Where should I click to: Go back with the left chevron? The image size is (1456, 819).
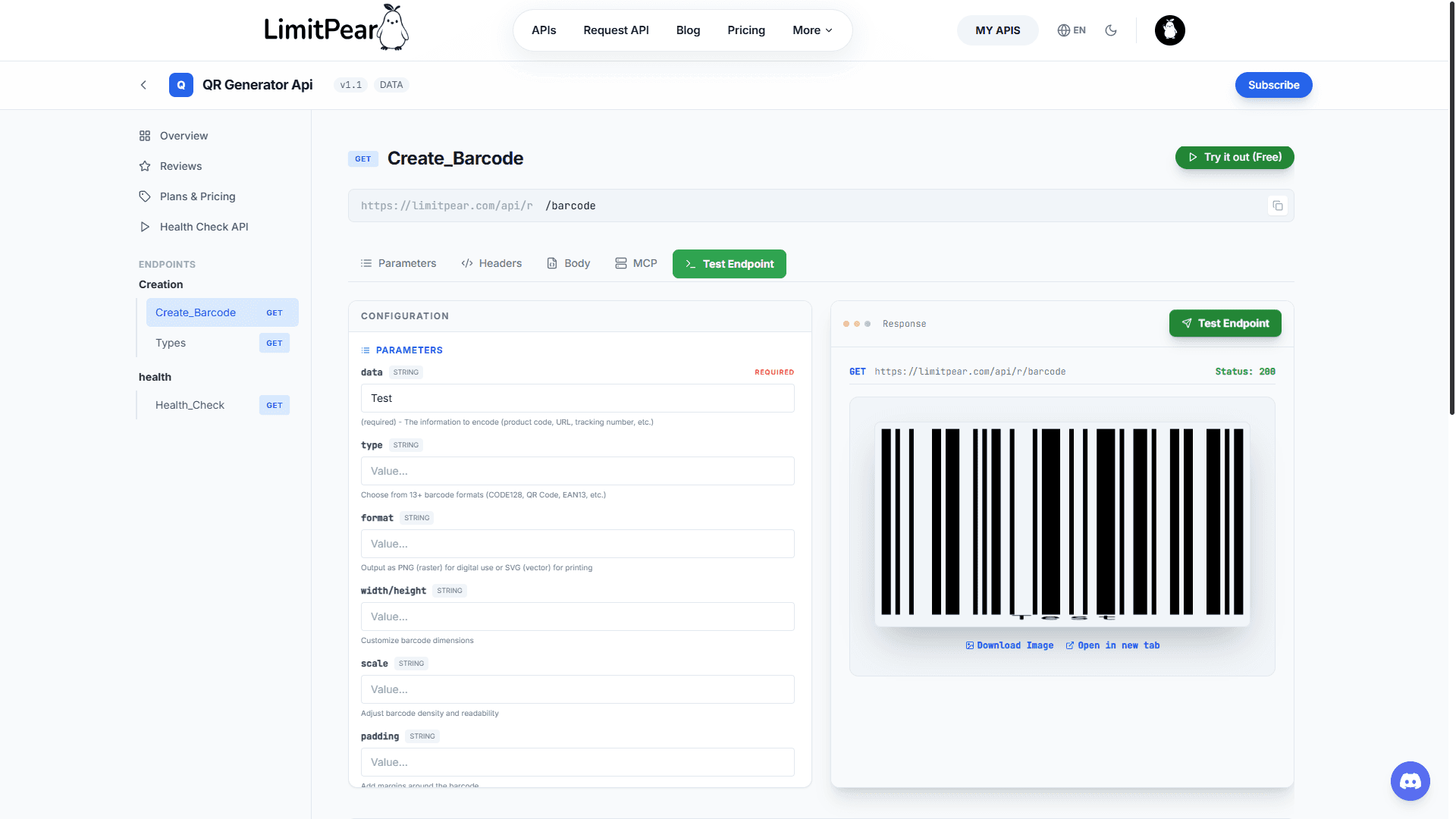[143, 85]
